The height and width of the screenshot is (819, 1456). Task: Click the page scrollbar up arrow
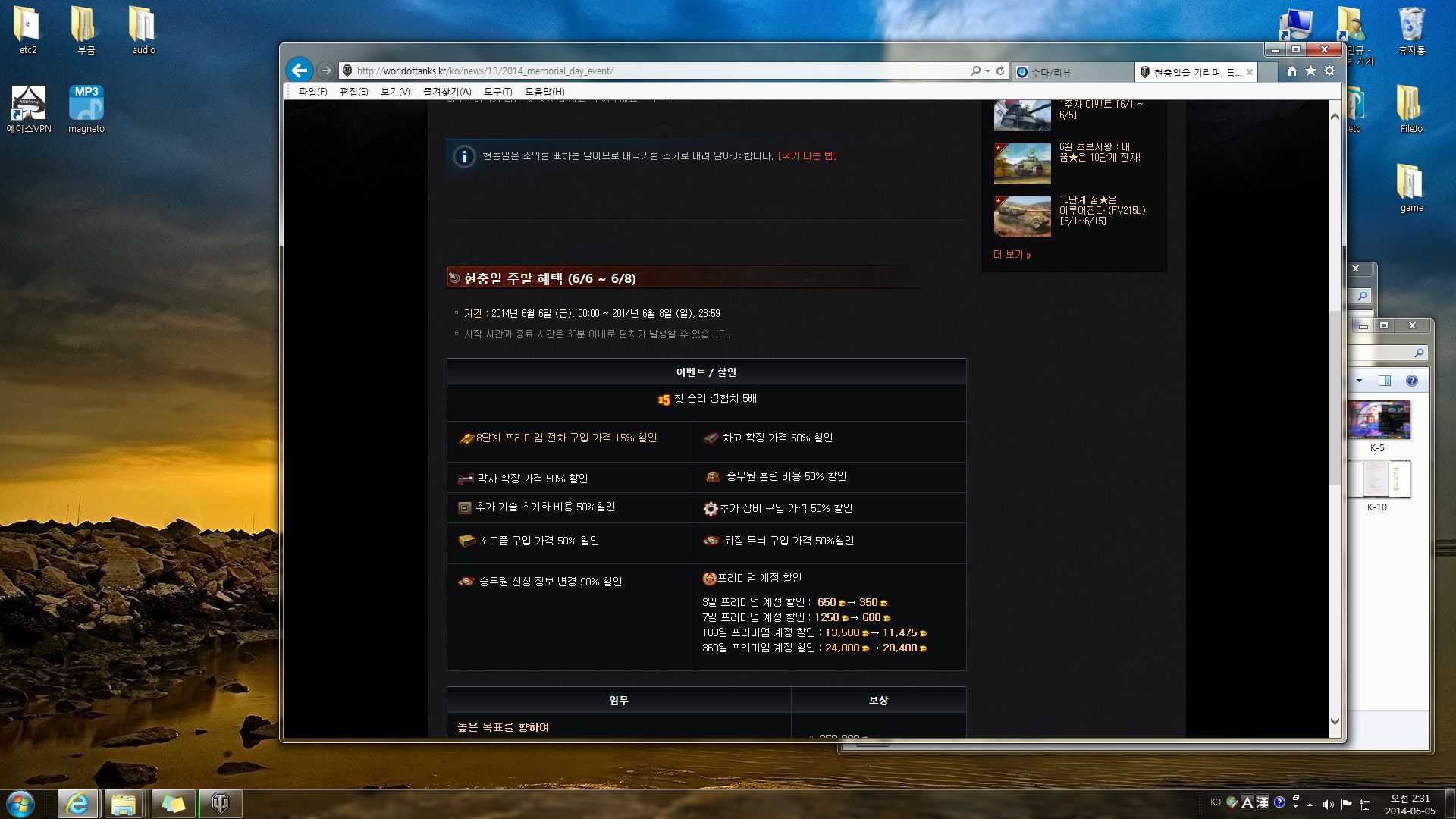point(1335,116)
